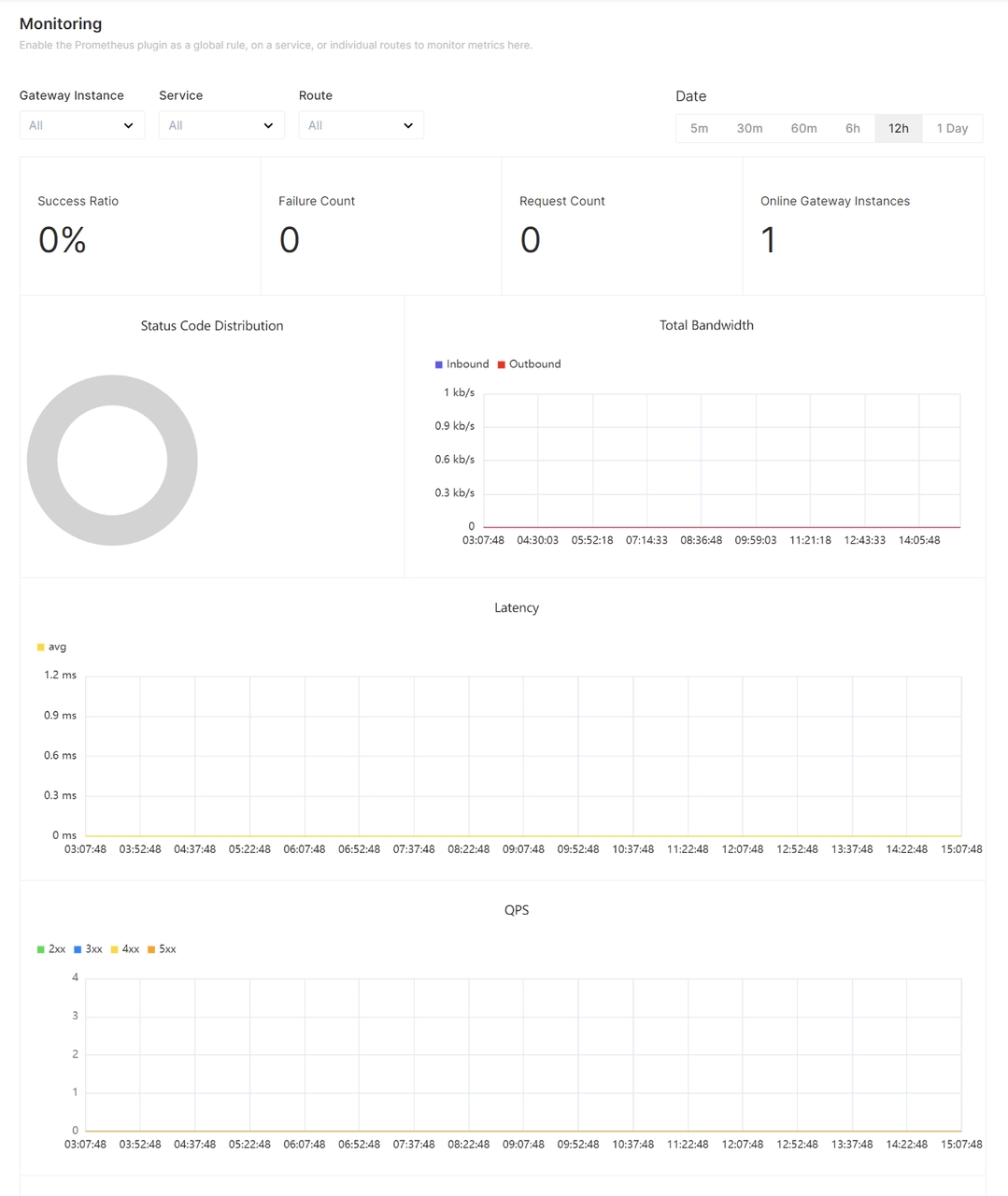Open the Service dropdown
This screenshot has width=1008, height=1196.
pos(220,124)
